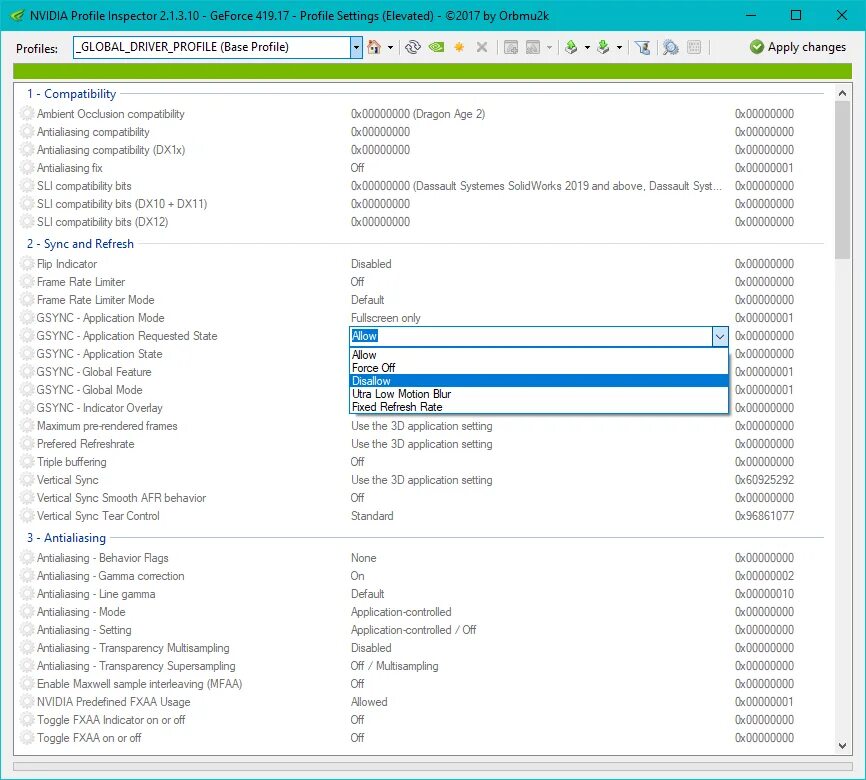Click gear icon beside Ambient Occlusion compatibility
The width and height of the screenshot is (866, 780).
pyautogui.click(x=27, y=114)
